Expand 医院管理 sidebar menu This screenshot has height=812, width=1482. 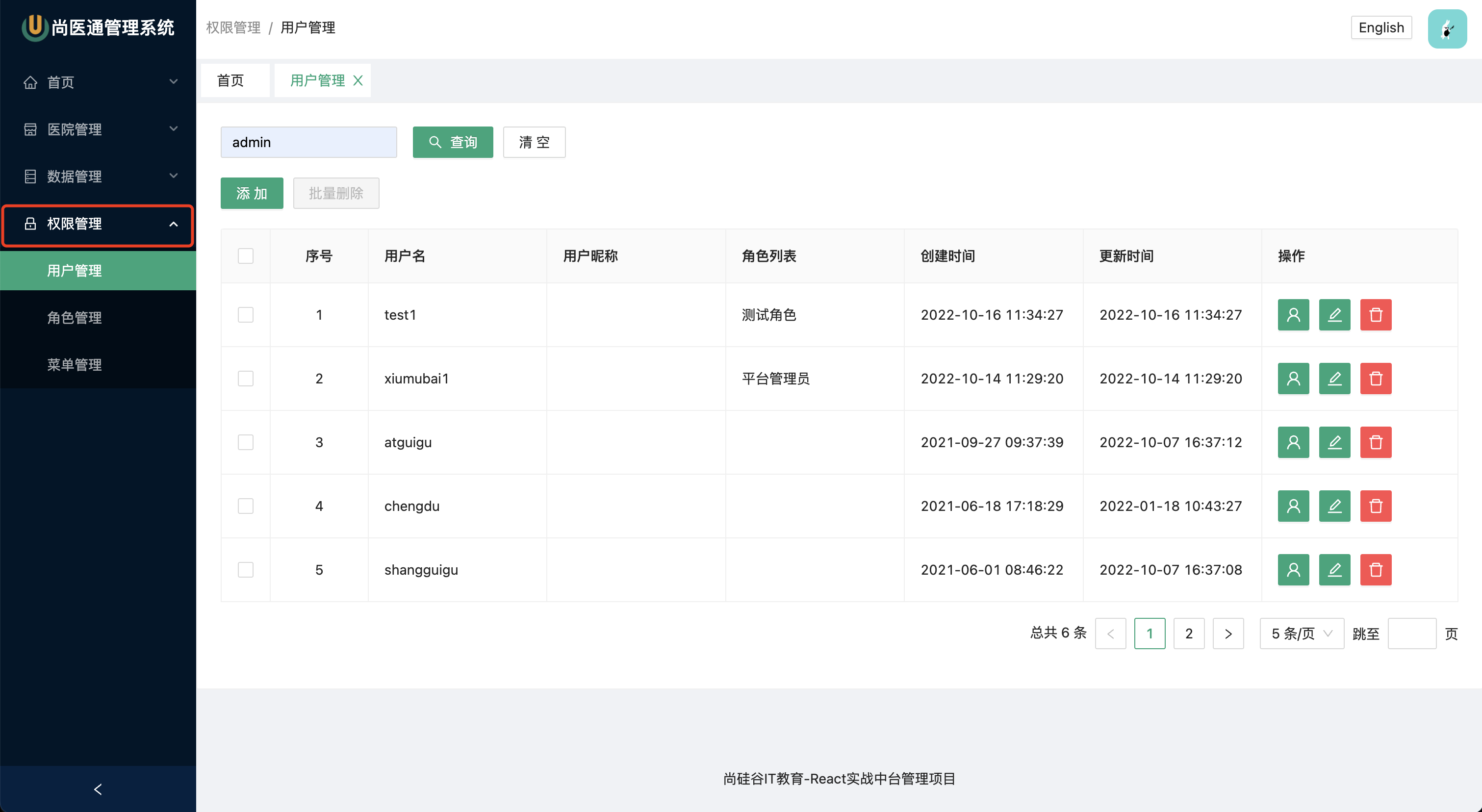98,129
